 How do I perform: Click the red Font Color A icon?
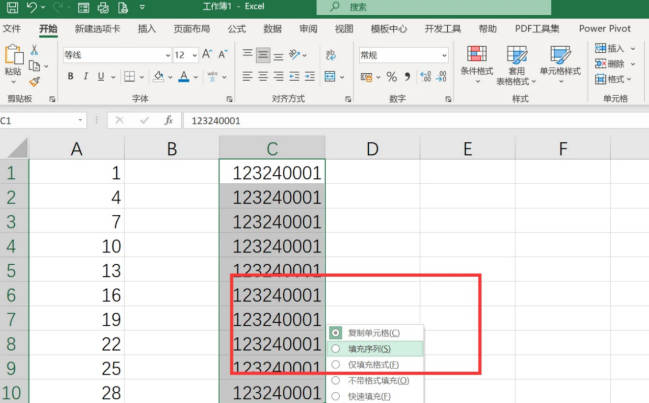tap(184, 77)
